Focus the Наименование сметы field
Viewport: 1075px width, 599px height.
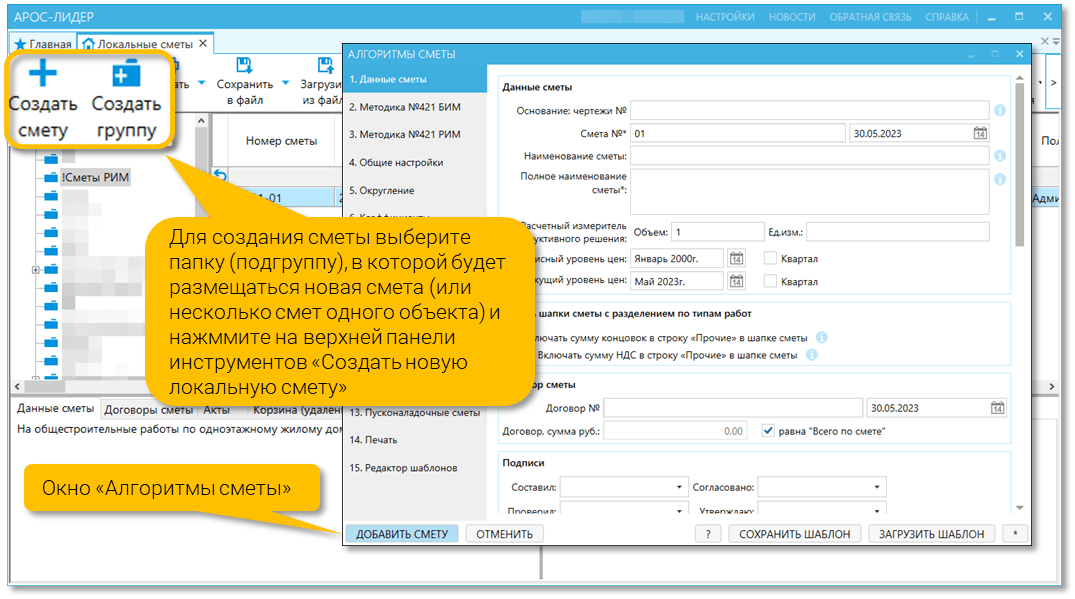click(809, 156)
